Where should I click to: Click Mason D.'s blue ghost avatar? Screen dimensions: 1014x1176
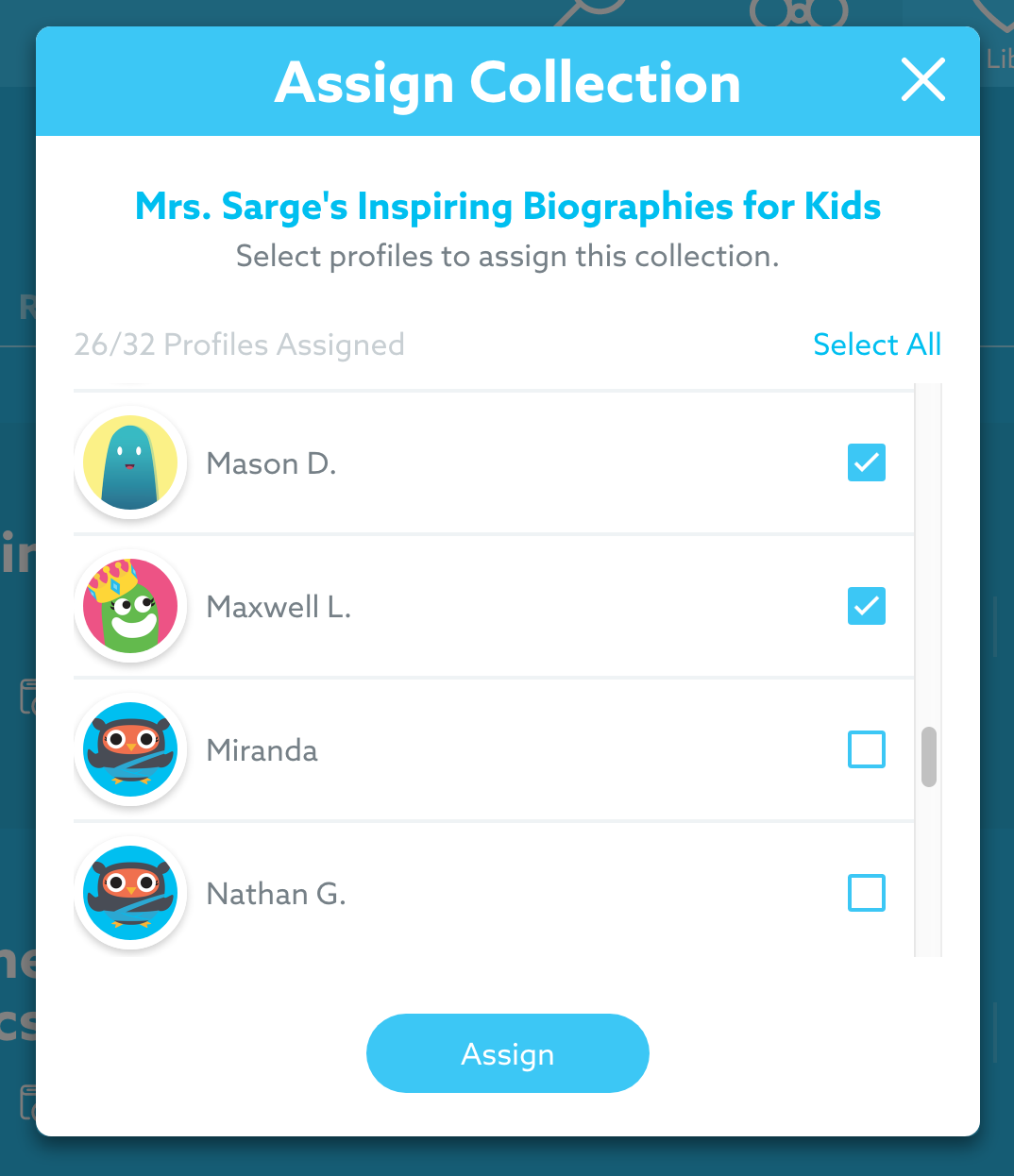tap(130, 462)
